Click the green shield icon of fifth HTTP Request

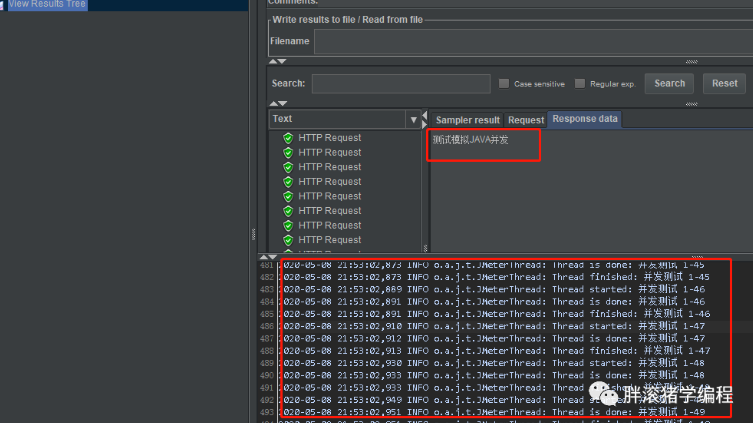click(x=288, y=196)
